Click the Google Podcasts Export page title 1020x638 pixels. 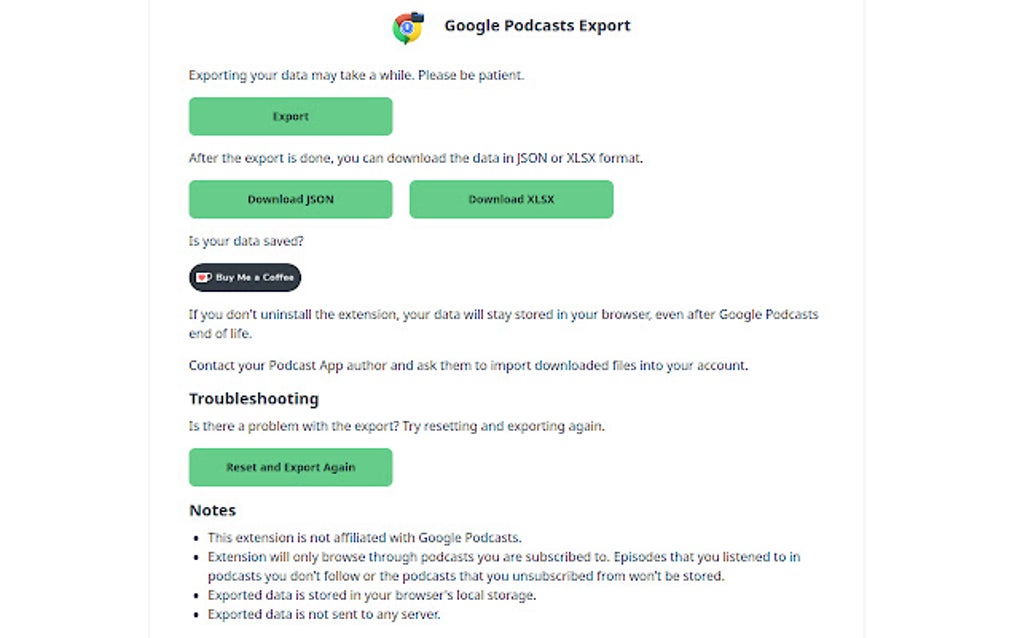pyautogui.click(x=537, y=26)
